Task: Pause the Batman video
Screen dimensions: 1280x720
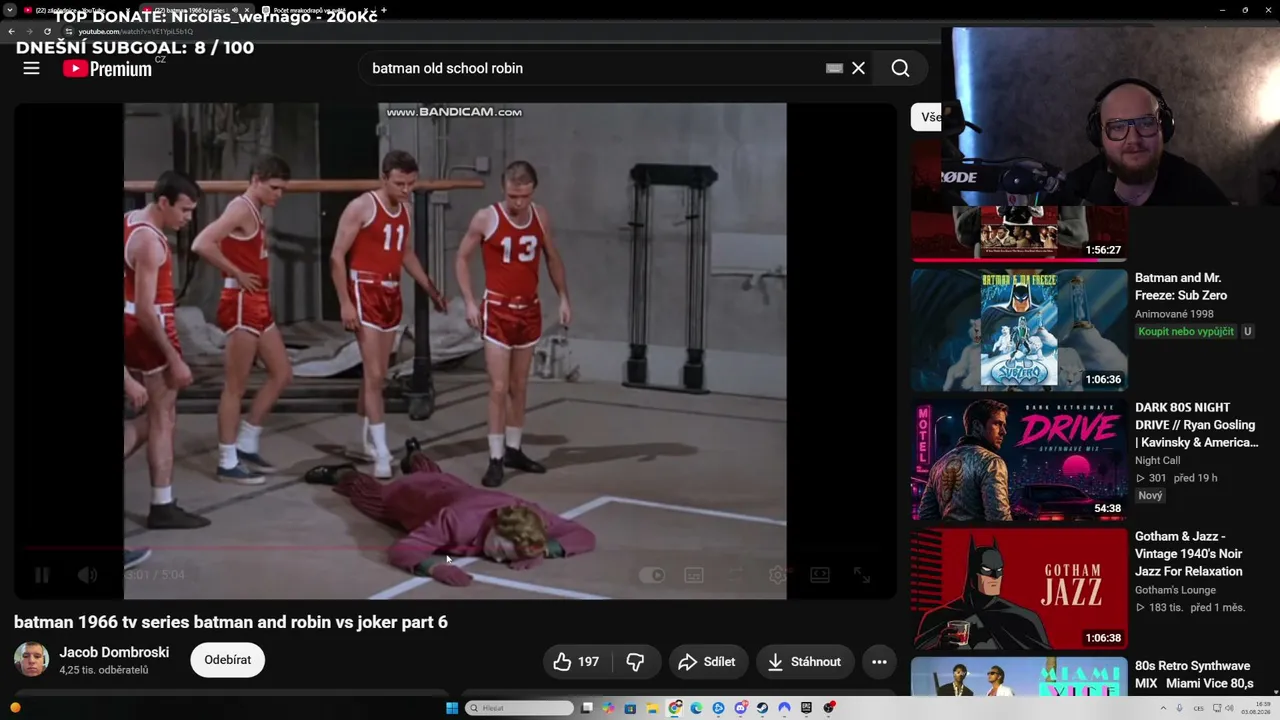Action: 42,575
